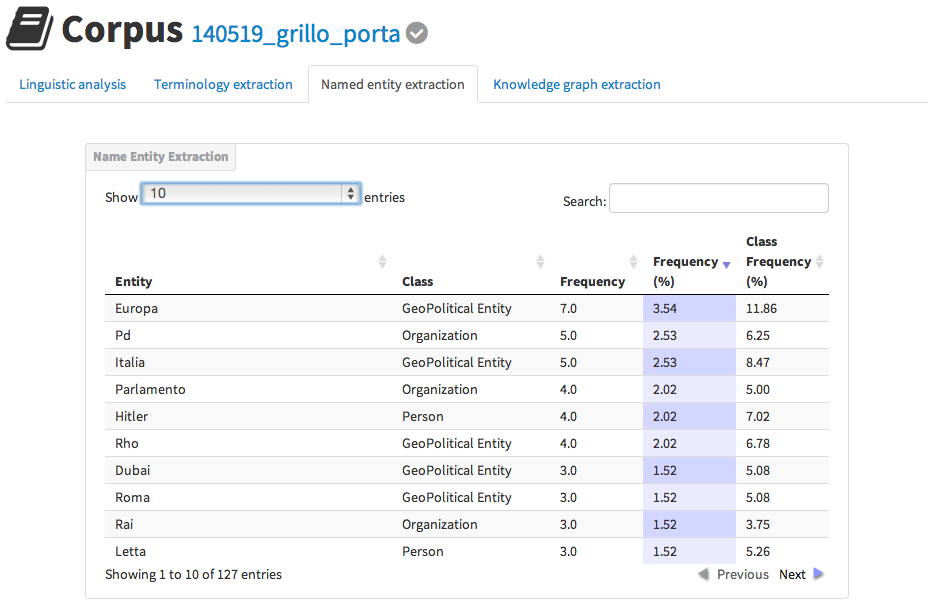
Task: Click Rho's 6.78 class frequency value
Action: point(758,443)
